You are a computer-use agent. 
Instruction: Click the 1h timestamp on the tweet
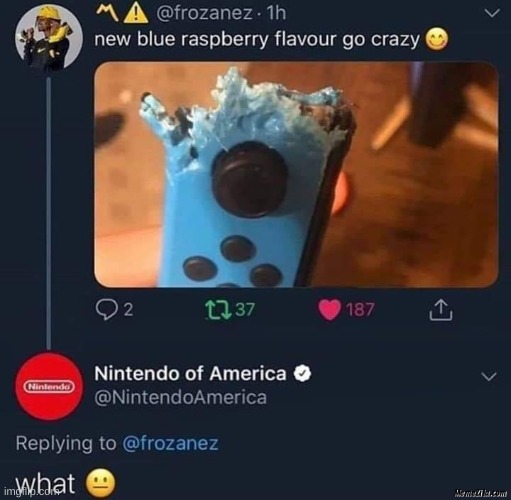tap(277, 14)
